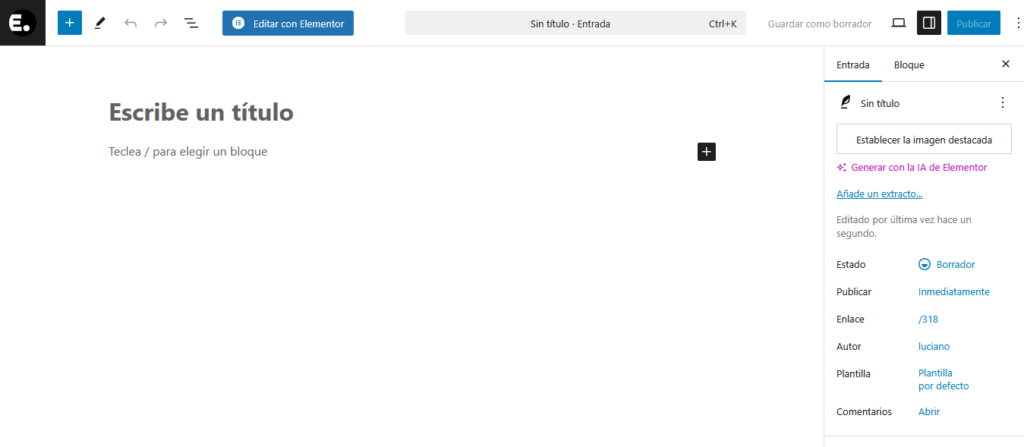
Task: Click the Redo arrow icon
Action: click(160, 23)
